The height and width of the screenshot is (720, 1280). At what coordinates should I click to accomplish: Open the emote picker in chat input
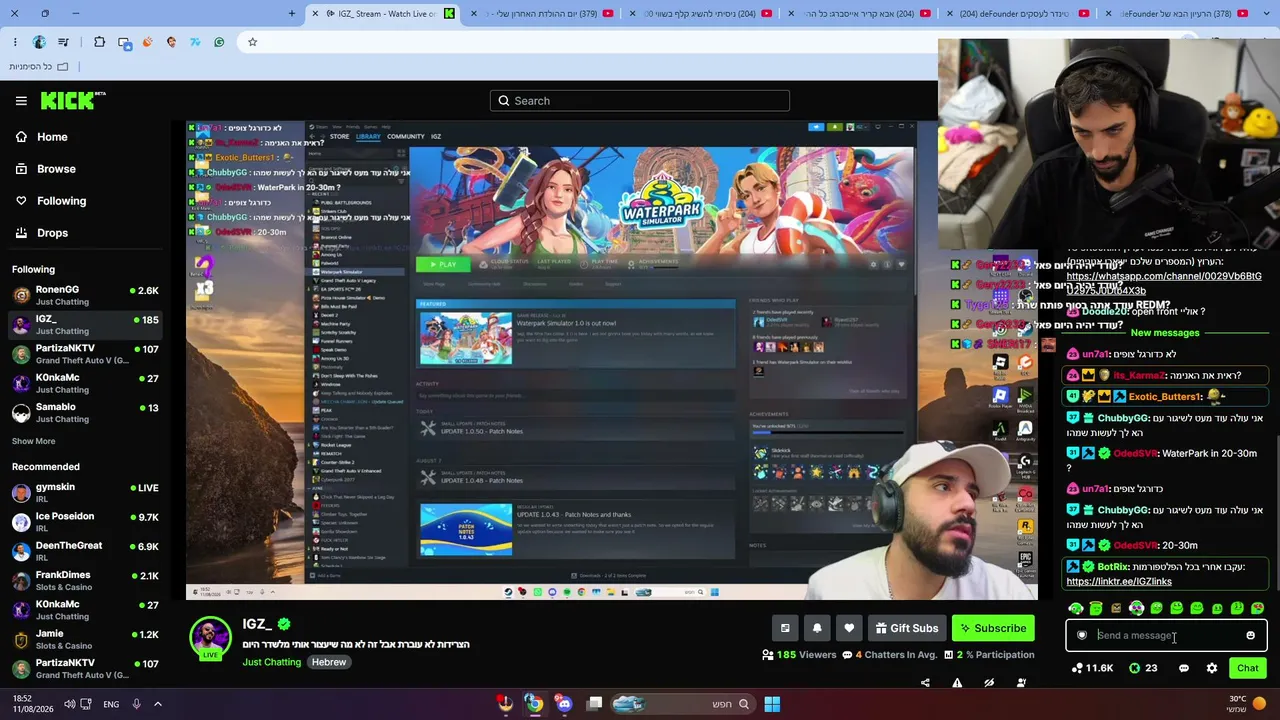pos(1250,635)
